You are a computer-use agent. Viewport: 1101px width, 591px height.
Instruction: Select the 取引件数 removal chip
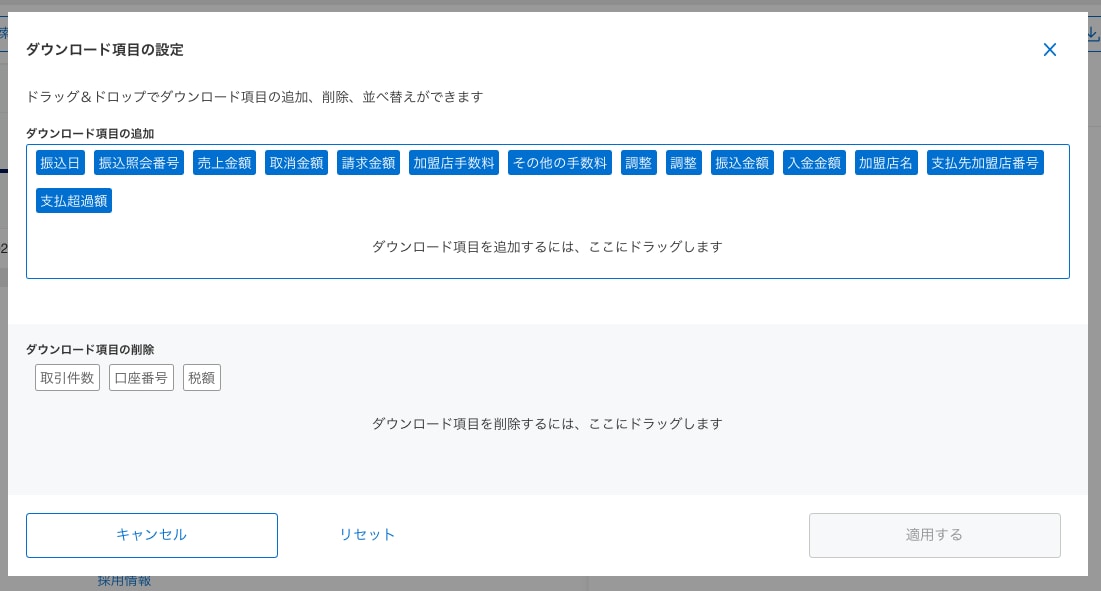(x=67, y=377)
